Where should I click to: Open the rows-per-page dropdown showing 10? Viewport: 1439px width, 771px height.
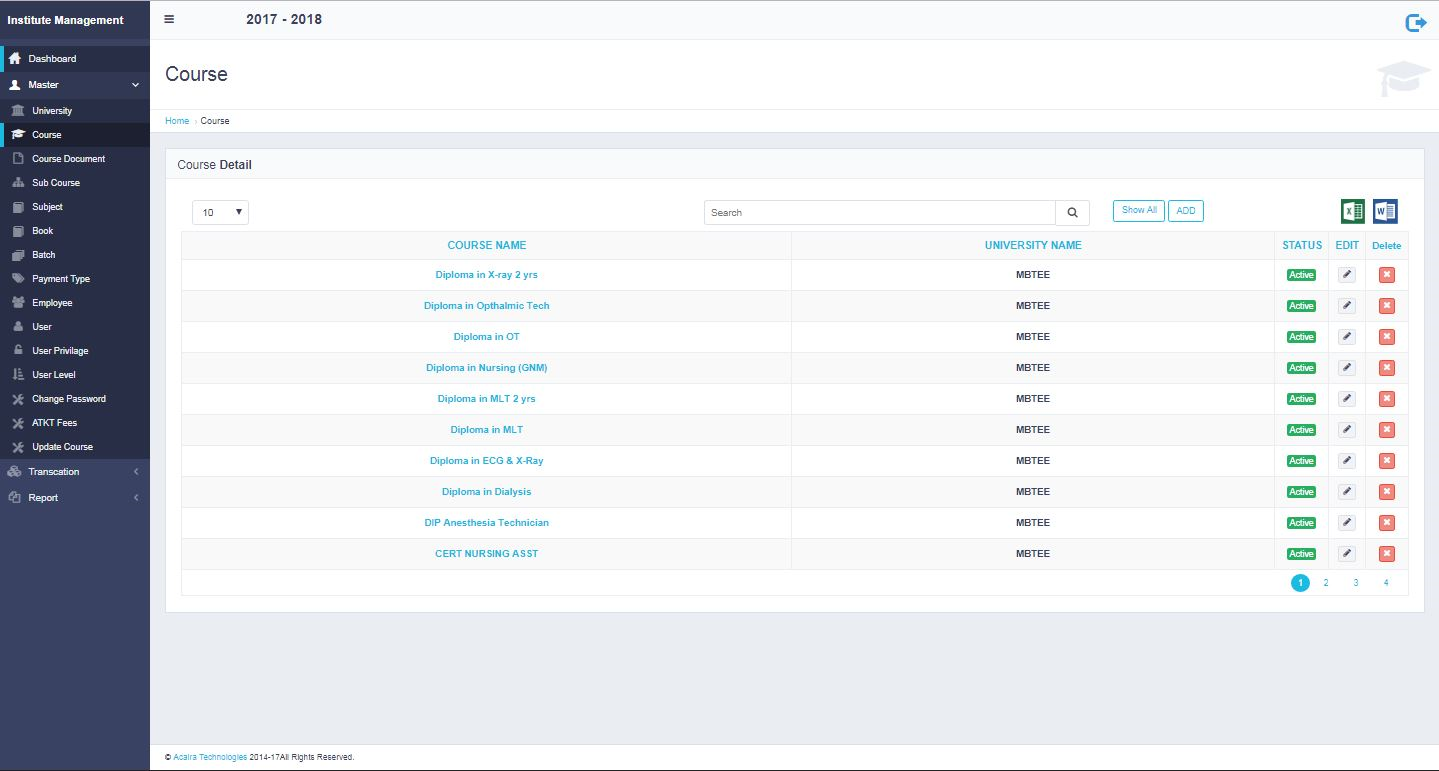click(220, 213)
